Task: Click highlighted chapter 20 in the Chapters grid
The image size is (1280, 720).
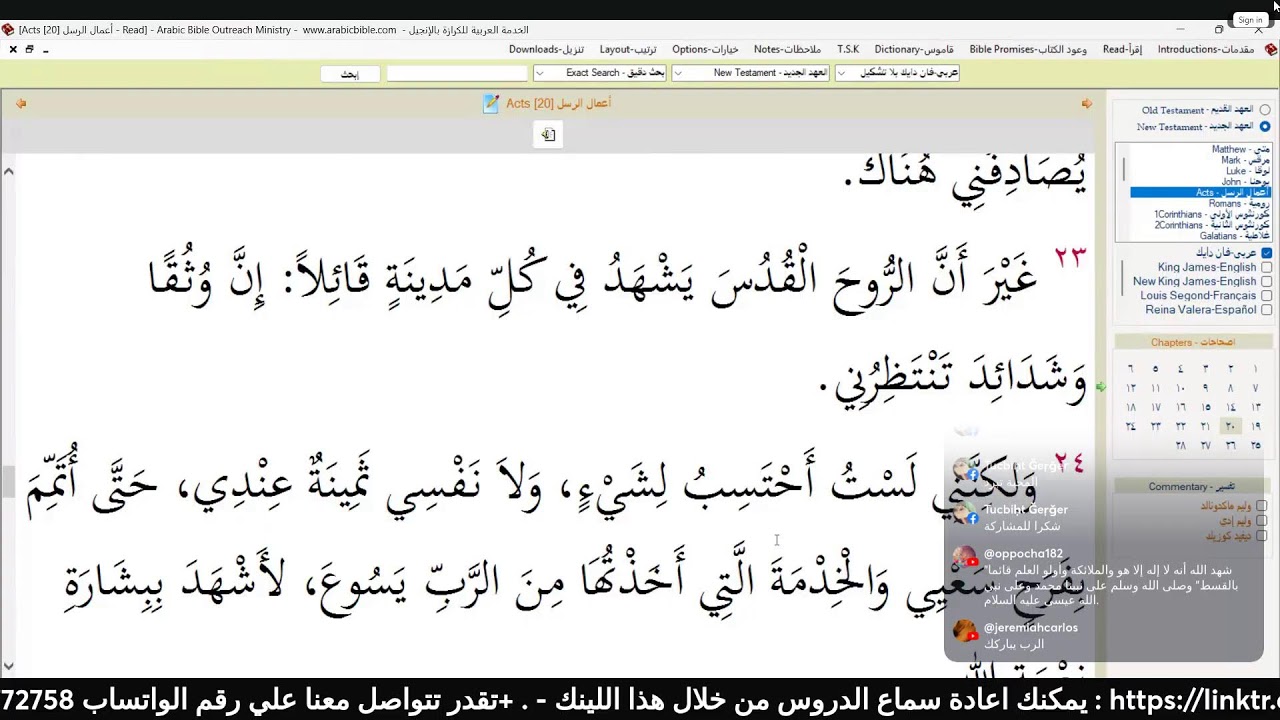Action: (1231, 426)
